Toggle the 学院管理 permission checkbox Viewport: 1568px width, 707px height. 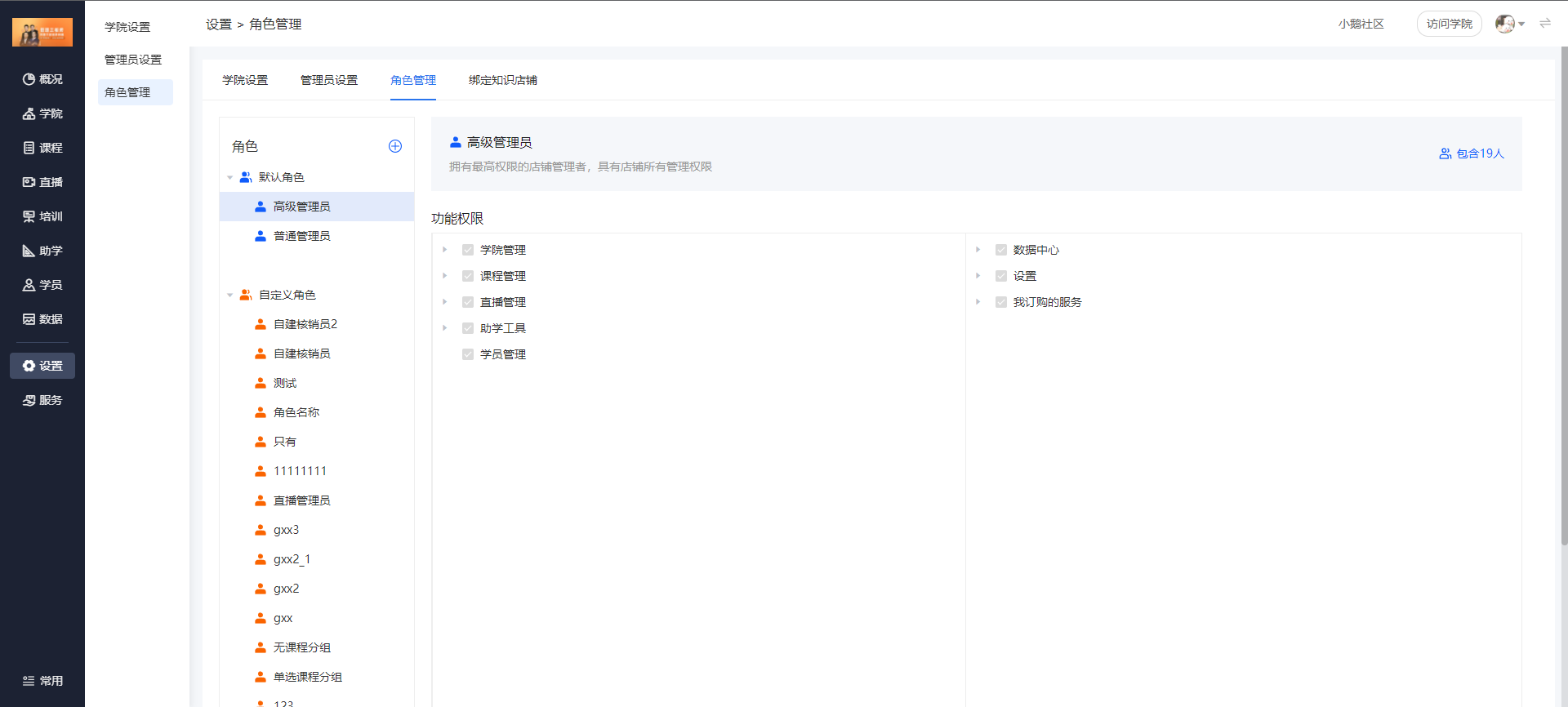click(x=468, y=250)
